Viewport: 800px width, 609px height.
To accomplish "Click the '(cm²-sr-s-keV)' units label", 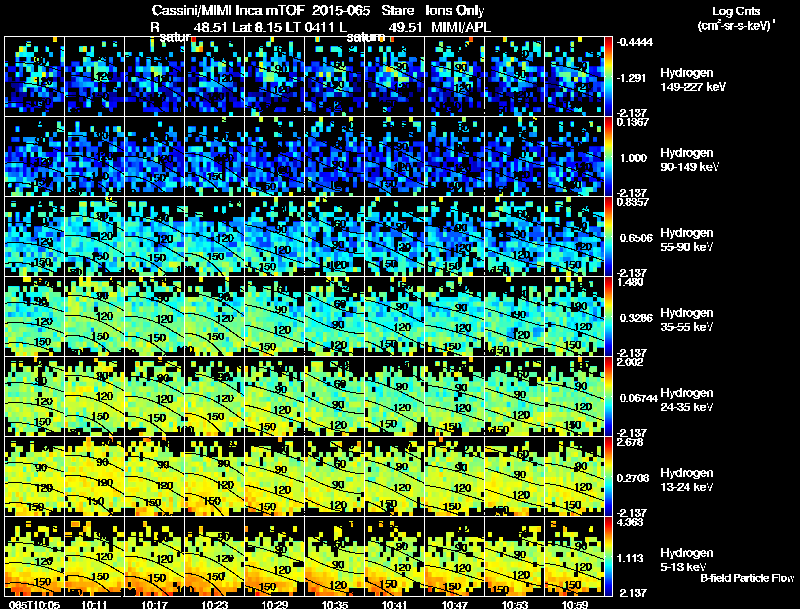I will click(x=735, y=25).
